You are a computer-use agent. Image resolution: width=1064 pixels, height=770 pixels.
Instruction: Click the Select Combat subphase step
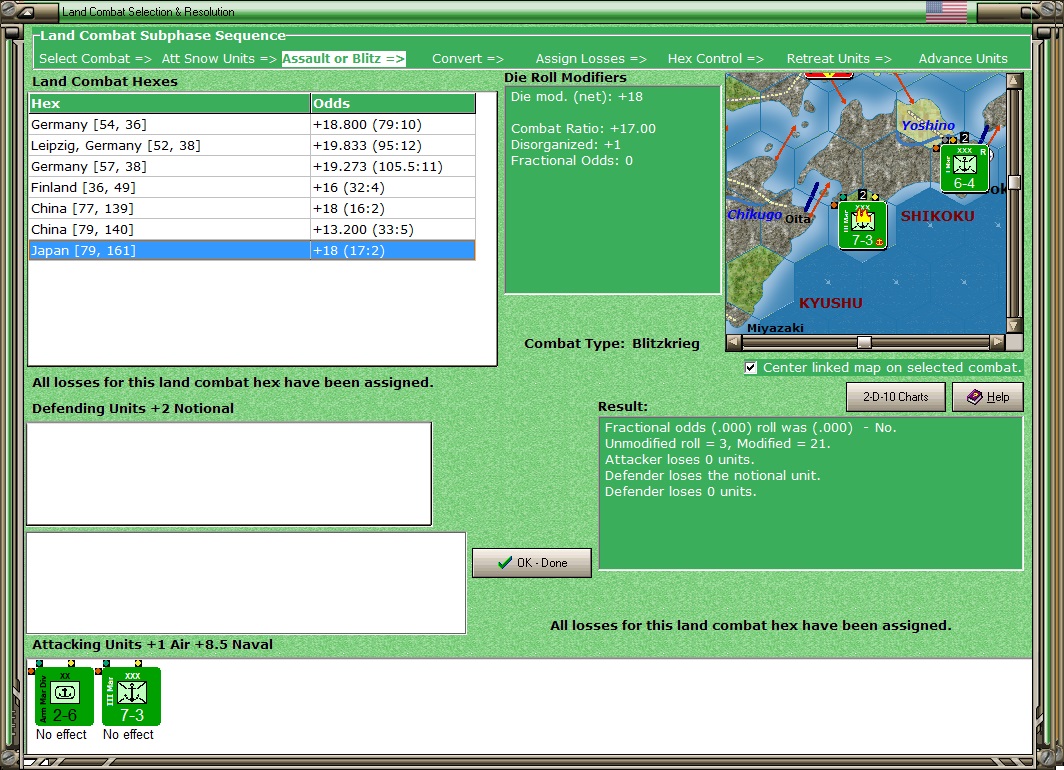point(95,59)
